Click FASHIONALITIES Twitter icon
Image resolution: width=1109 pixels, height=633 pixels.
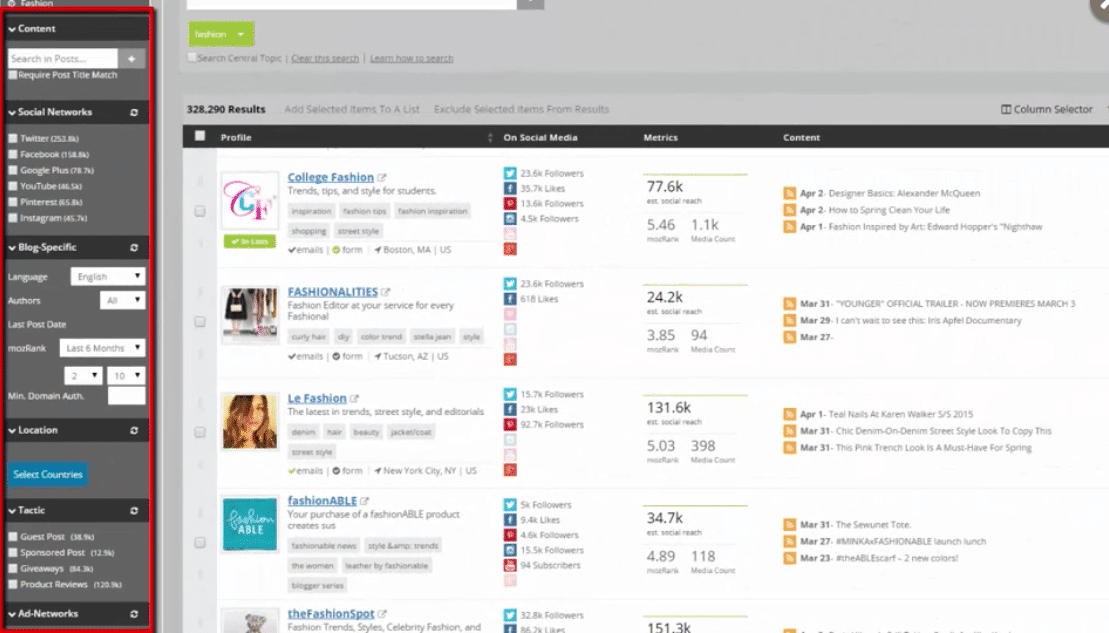tap(510, 284)
